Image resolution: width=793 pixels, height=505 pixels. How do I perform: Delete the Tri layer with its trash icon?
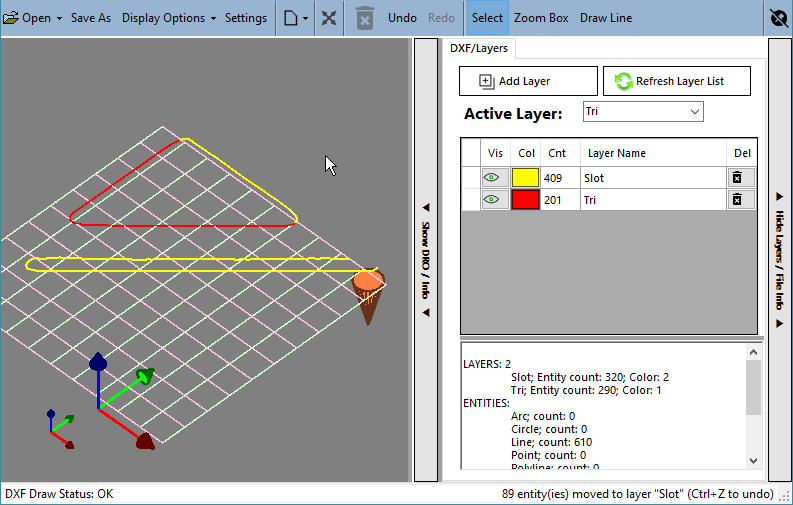point(737,200)
